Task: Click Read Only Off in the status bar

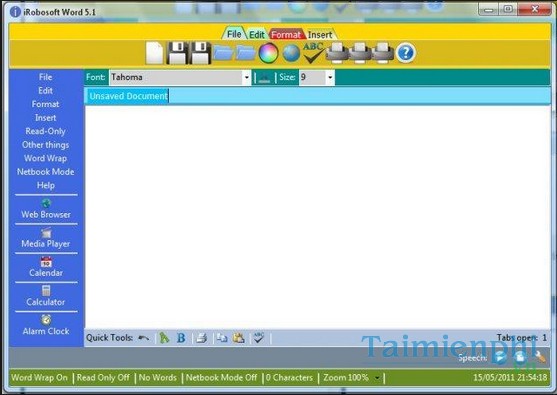Action: [103, 378]
